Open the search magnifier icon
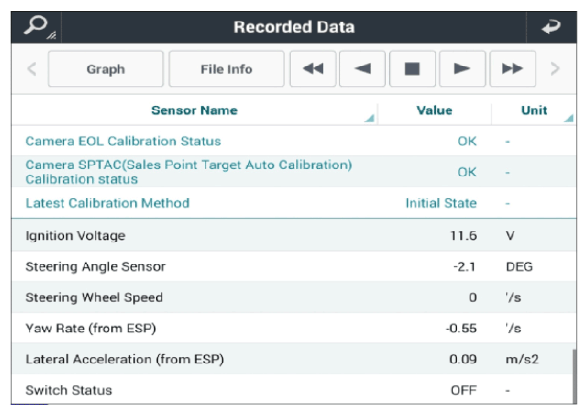This screenshot has width=587, height=414. [36, 27]
